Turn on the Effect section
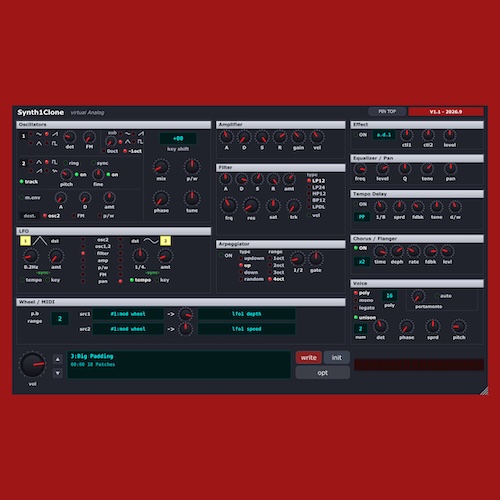Viewport: 500px width, 500px height. (x=360, y=135)
